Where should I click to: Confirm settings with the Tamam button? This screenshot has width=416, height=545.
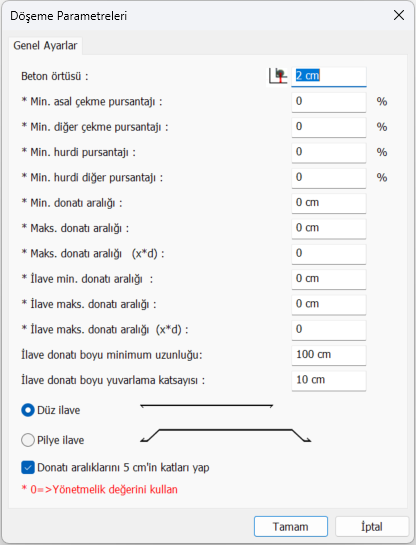[x=291, y=527]
